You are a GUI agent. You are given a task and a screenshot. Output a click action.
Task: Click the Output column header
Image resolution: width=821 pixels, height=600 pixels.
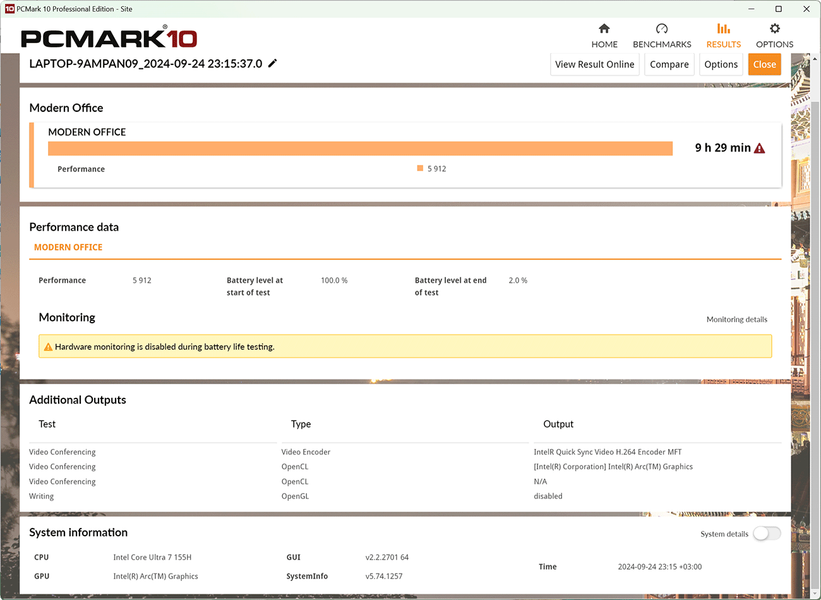pyautogui.click(x=558, y=424)
